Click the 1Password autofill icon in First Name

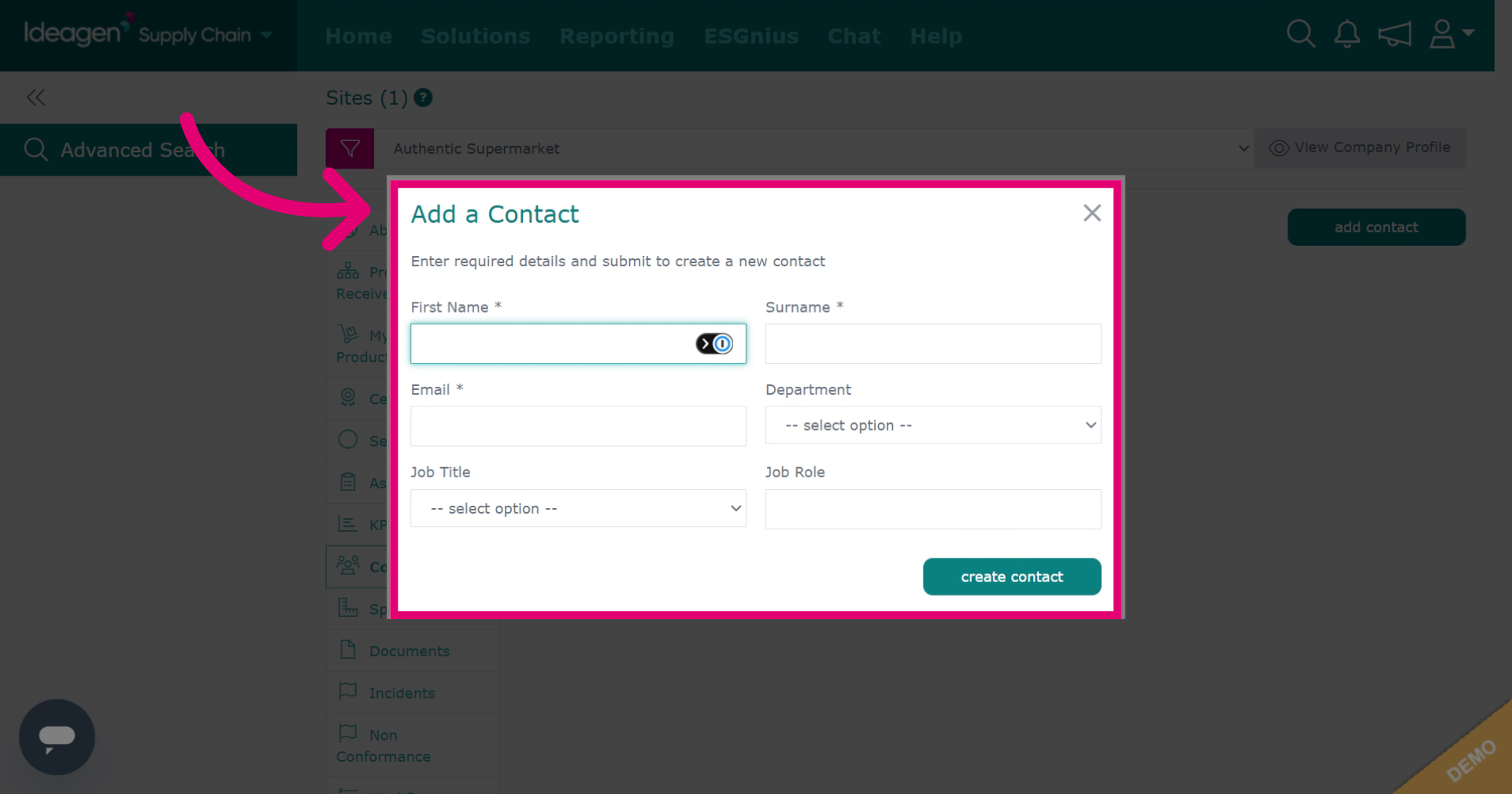click(714, 343)
